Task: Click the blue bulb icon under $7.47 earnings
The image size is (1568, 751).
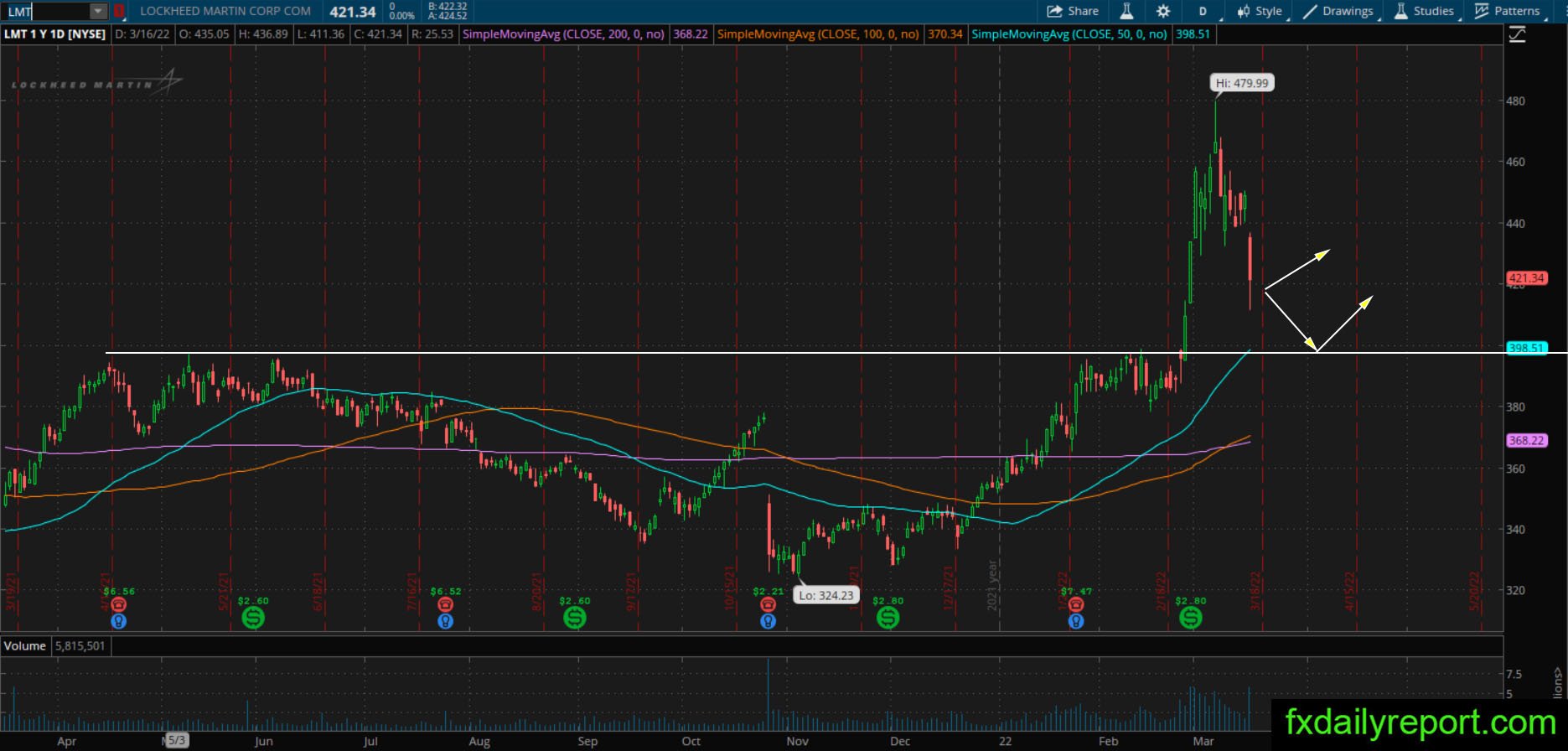Action: (x=1076, y=621)
